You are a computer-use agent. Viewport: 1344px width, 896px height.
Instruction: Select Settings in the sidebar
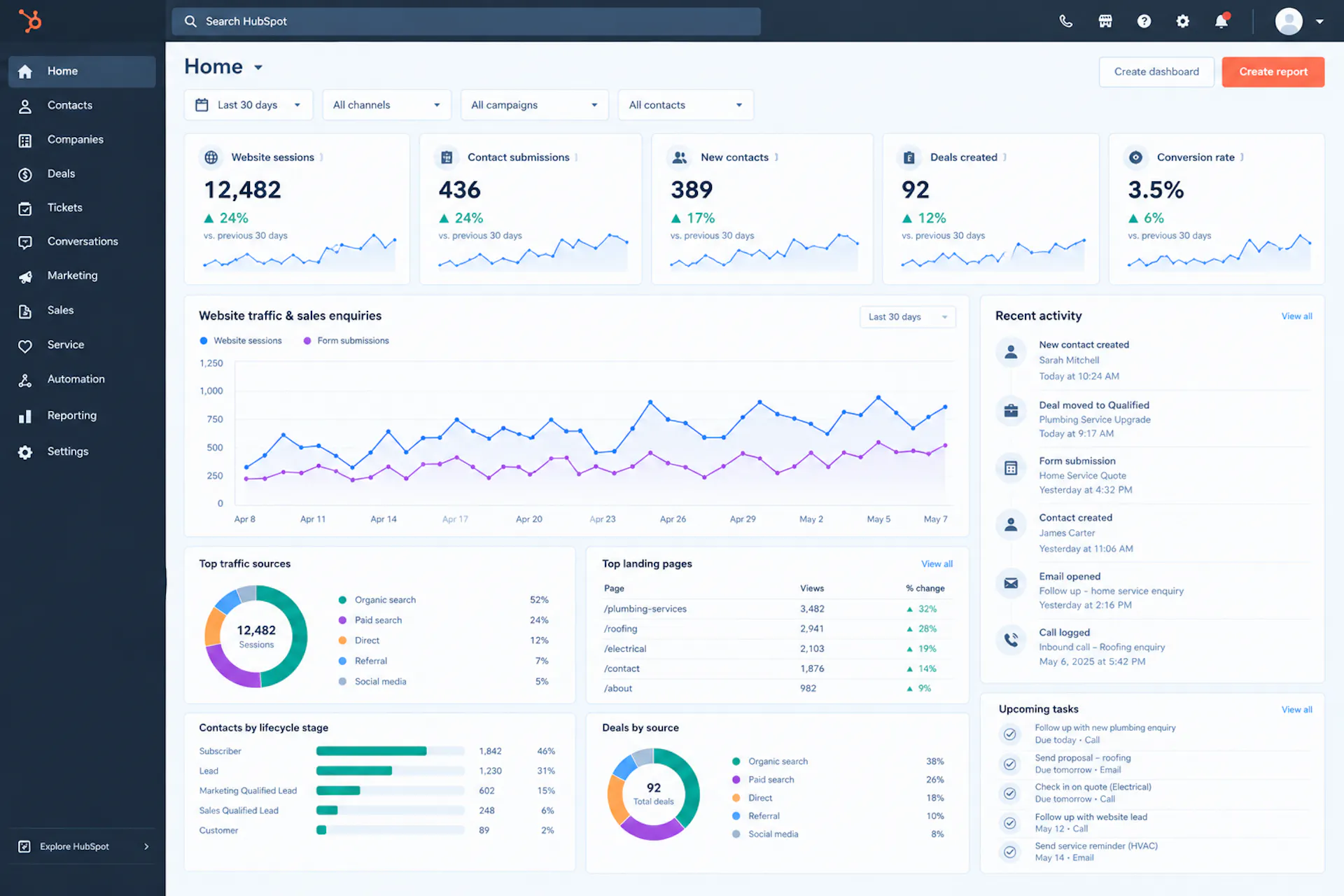click(82, 452)
